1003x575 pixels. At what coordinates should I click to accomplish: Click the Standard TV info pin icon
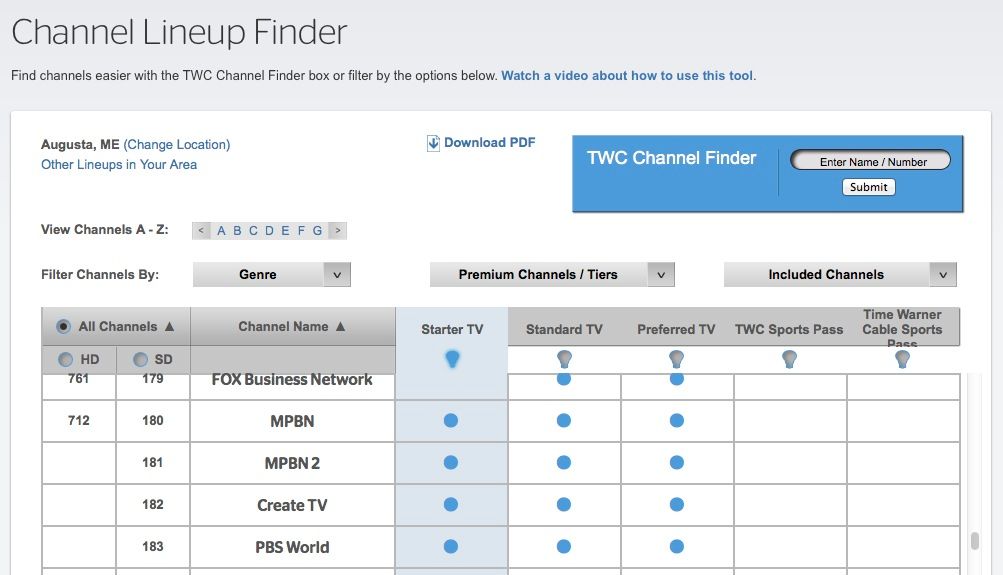[x=564, y=359]
